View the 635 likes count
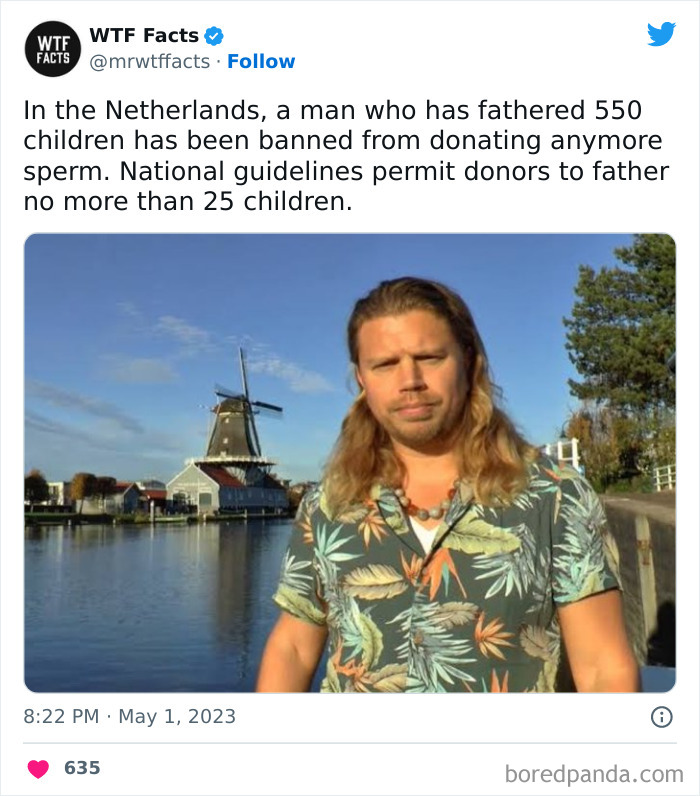 [x=82, y=768]
